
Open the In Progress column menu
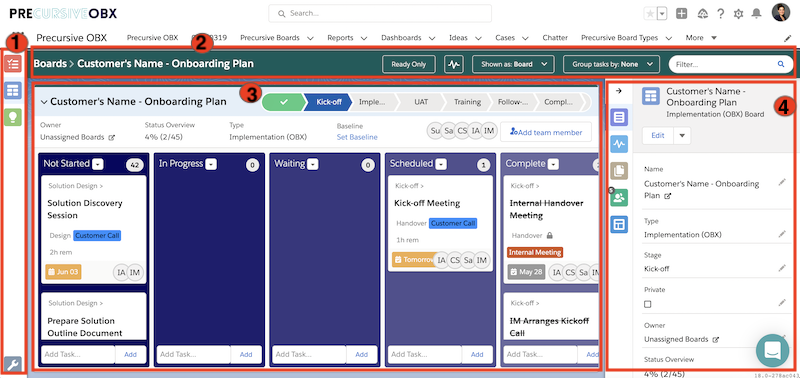(211, 164)
